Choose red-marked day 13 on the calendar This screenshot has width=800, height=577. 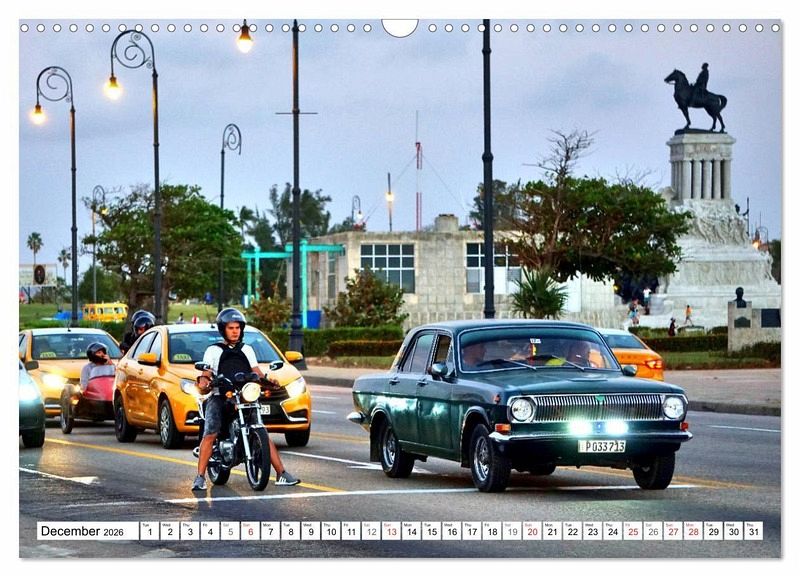coord(390,531)
